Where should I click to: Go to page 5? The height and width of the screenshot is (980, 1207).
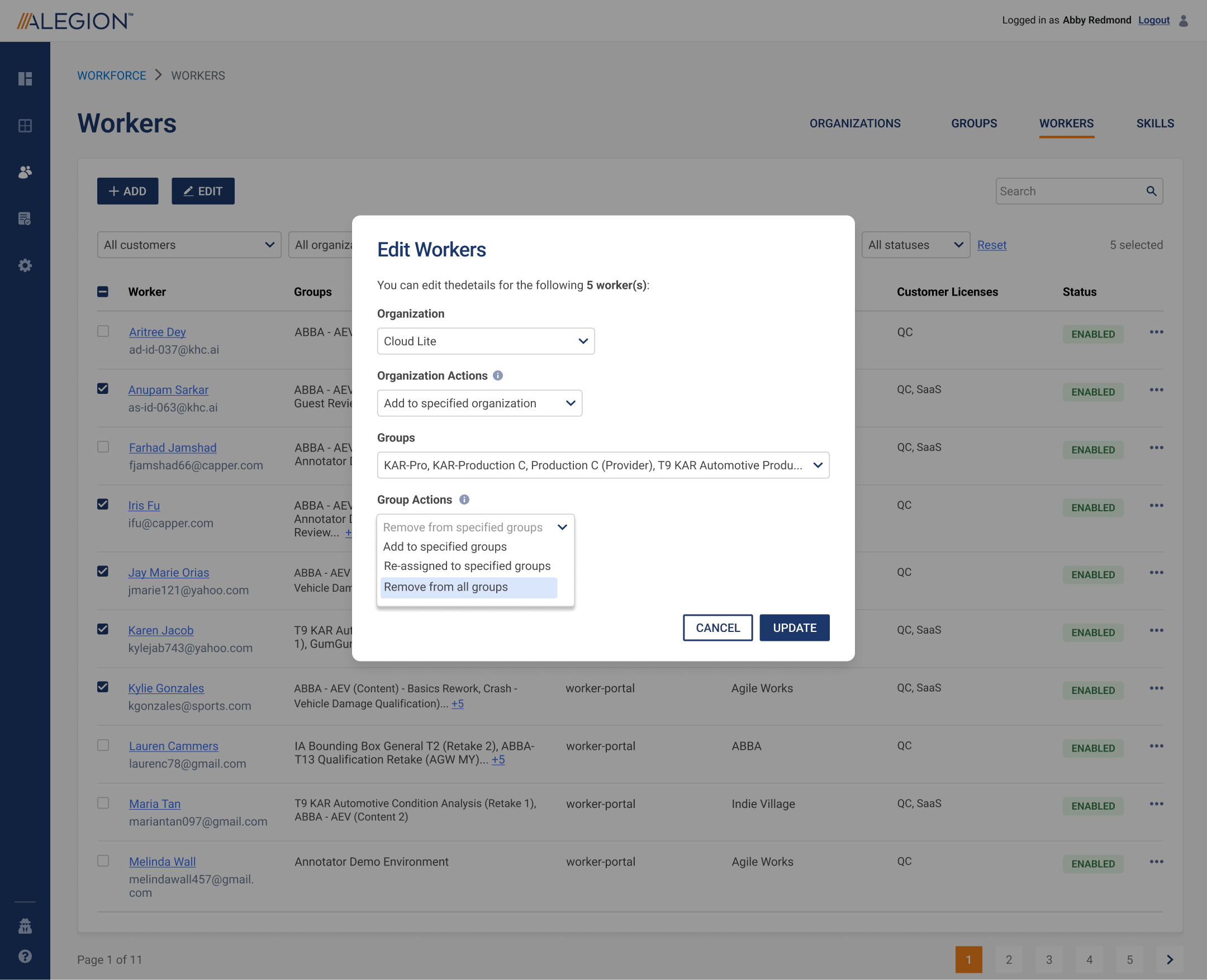1130,960
